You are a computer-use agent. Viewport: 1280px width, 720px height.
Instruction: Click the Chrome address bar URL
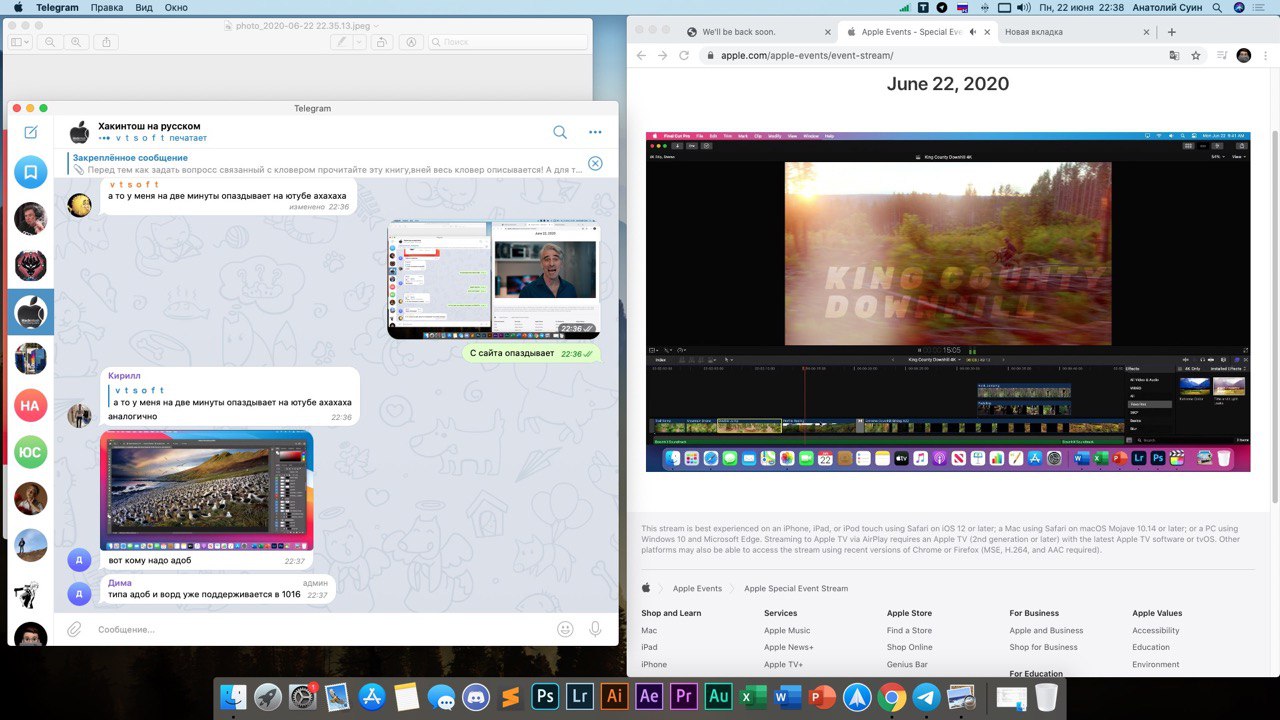(806, 56)
